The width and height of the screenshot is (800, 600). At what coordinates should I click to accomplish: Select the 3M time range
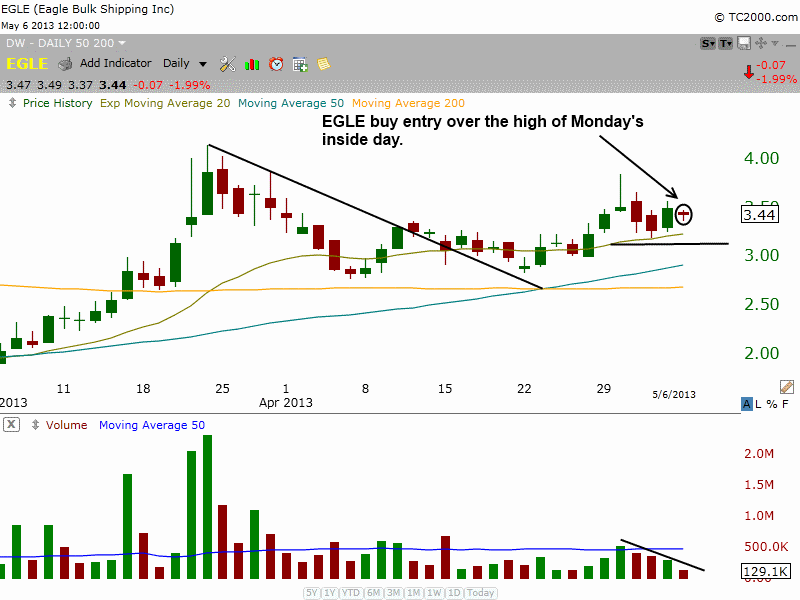tap(393, 593)
